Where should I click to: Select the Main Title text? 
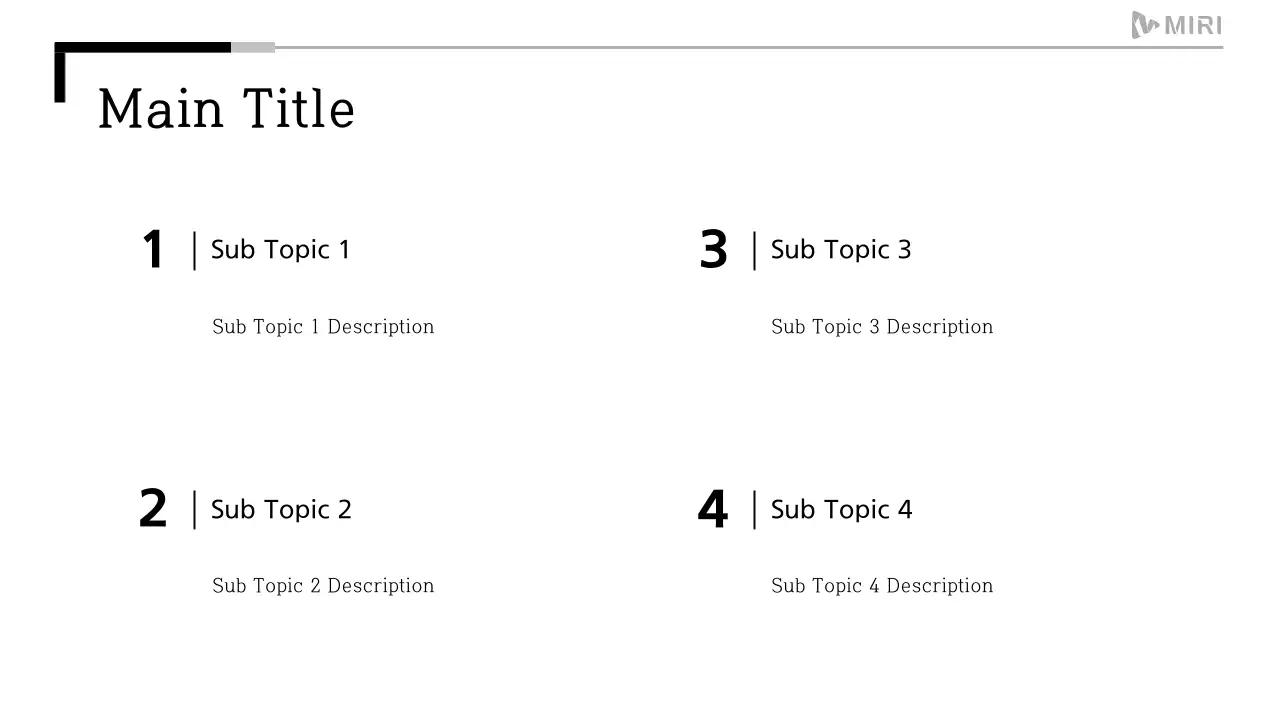point(226,108)
